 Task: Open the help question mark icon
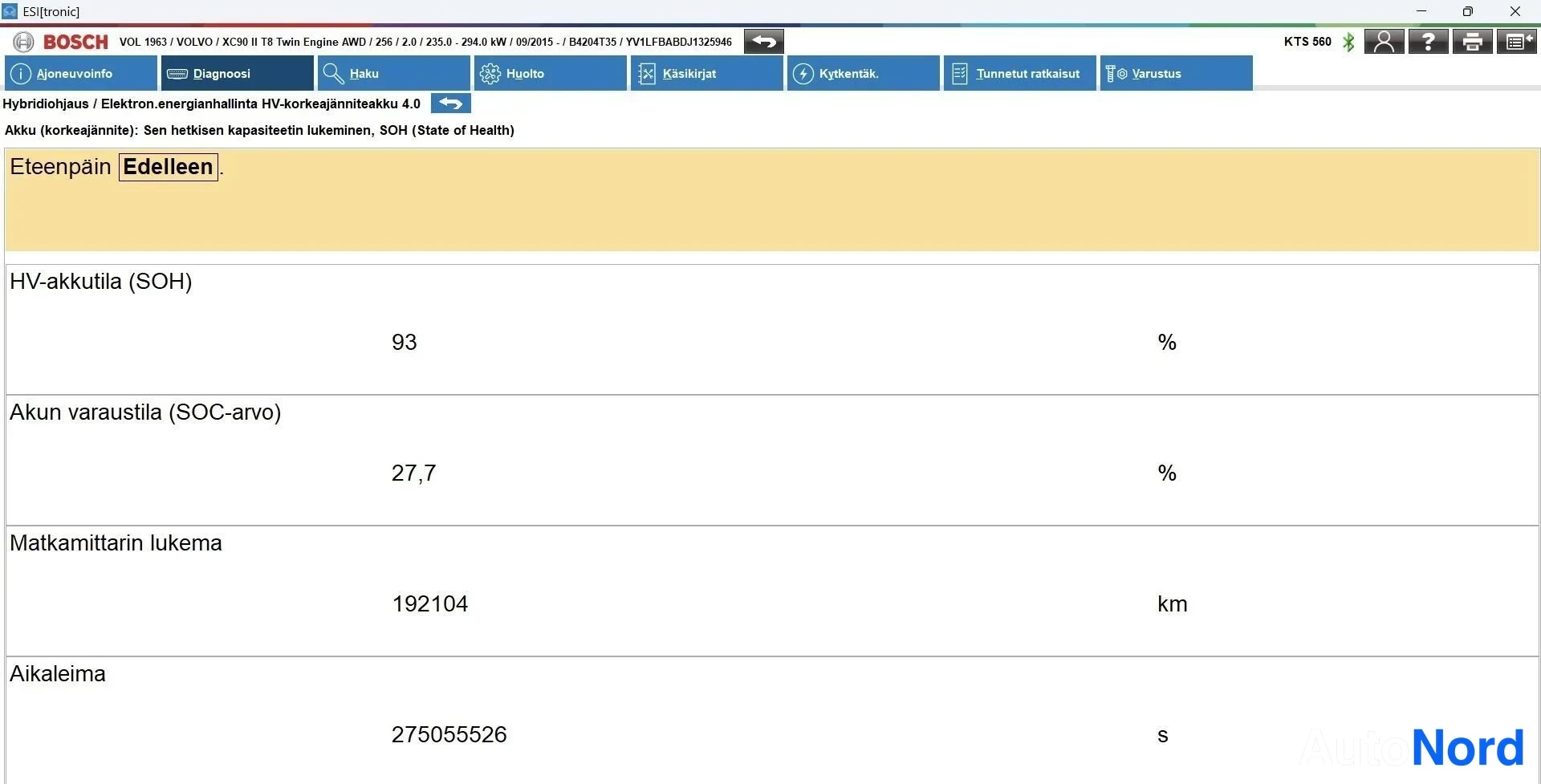pyautogui.click(x=1428, y=42)
